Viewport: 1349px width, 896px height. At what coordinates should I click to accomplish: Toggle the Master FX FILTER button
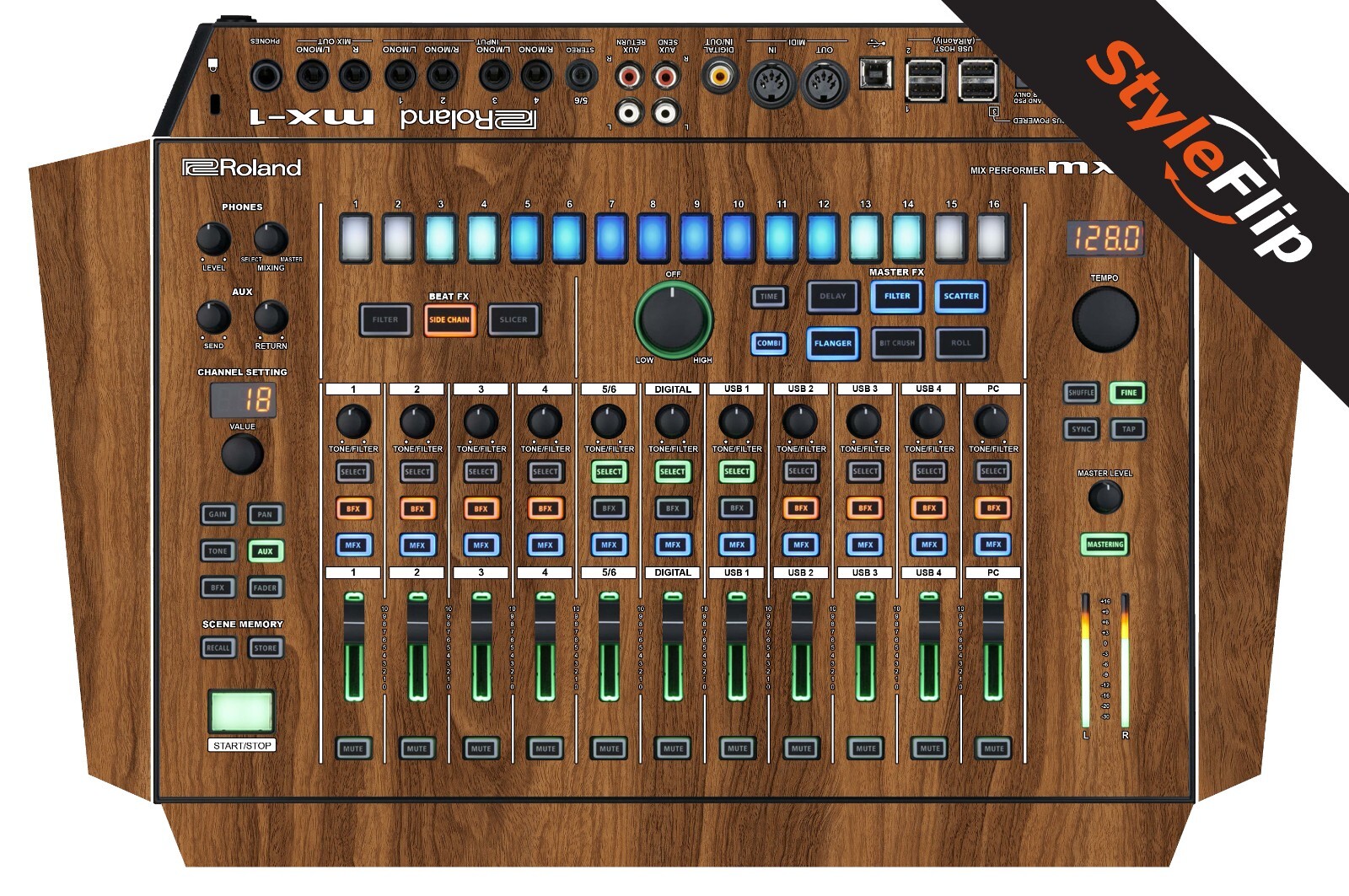tap(897, 296)
